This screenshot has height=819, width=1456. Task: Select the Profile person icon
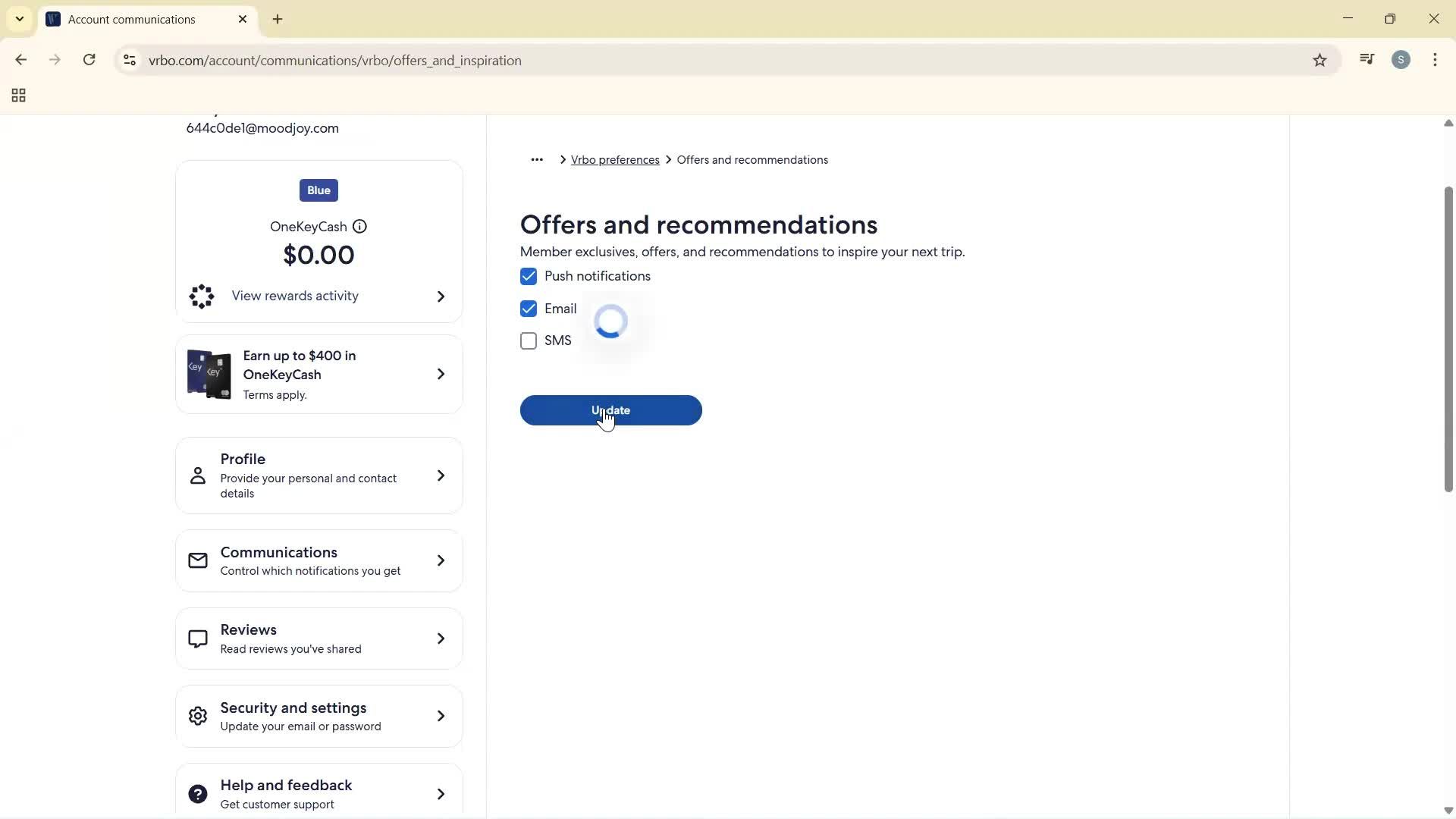pyautogui.click(x=197, y=475)
